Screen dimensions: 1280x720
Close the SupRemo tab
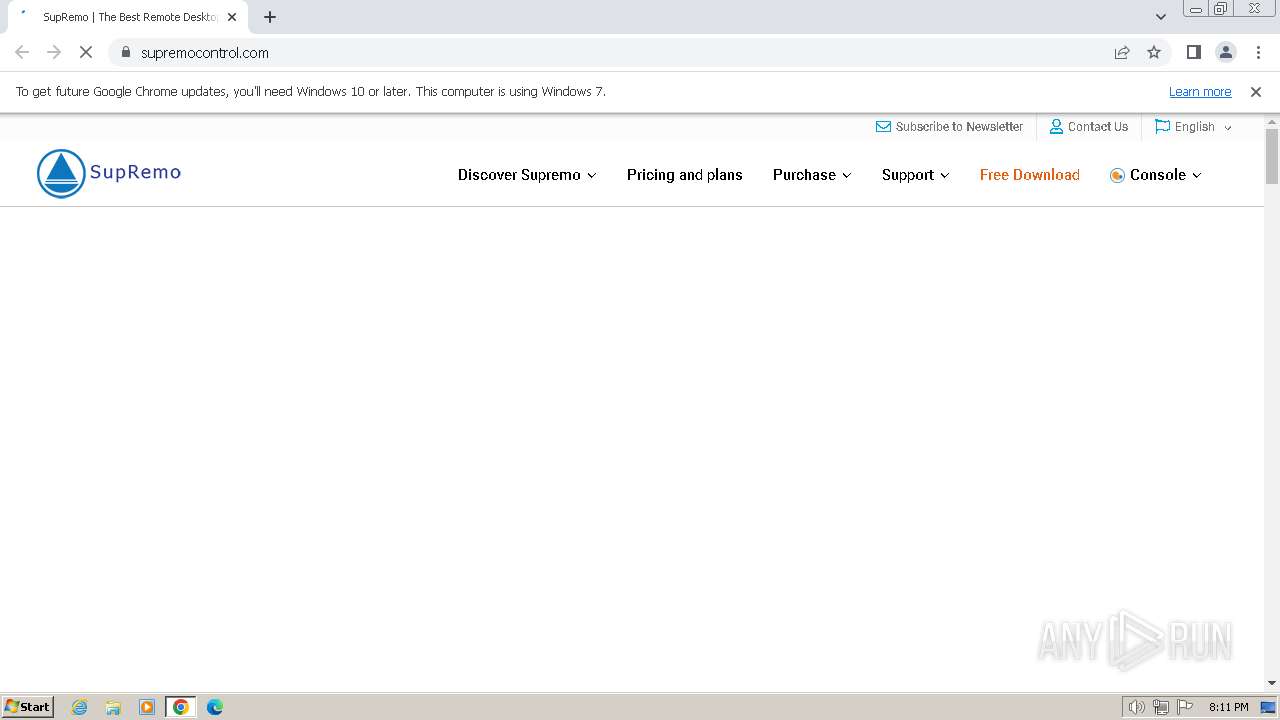[x=232, y=17]
